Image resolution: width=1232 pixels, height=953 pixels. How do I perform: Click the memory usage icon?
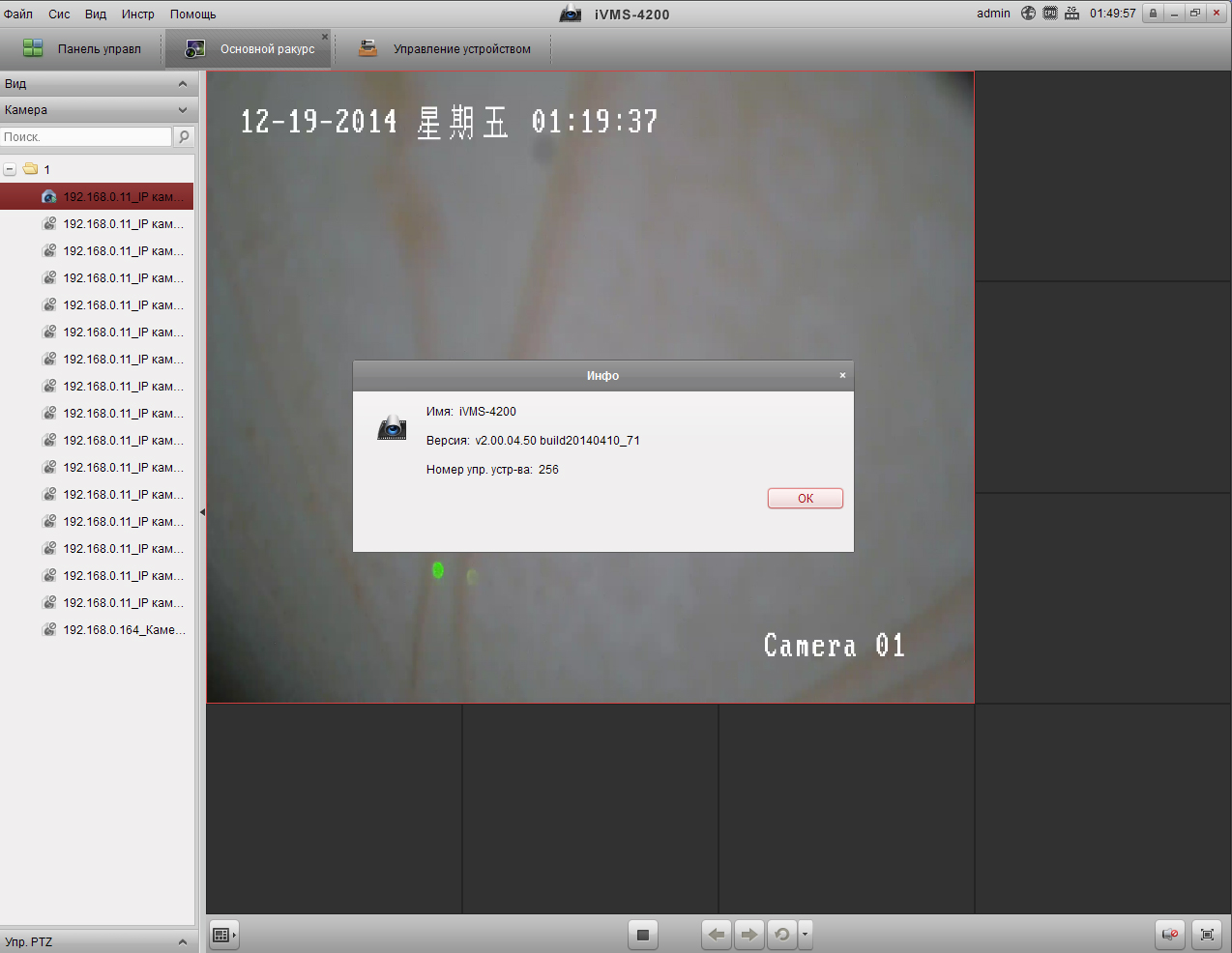point(1072,14)
